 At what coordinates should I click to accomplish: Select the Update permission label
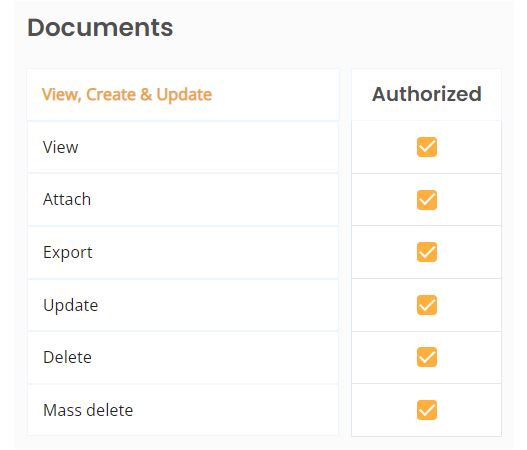[x=71, y=305]
